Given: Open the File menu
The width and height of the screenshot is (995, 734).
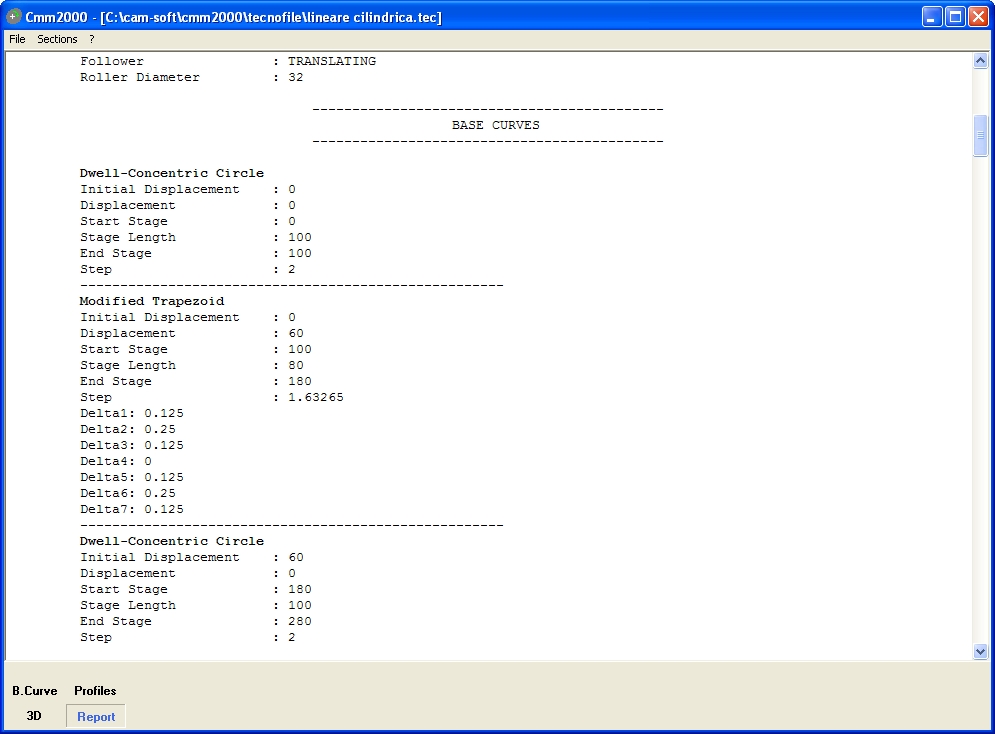Looking at the screenshot, I should tap(17, 39).
